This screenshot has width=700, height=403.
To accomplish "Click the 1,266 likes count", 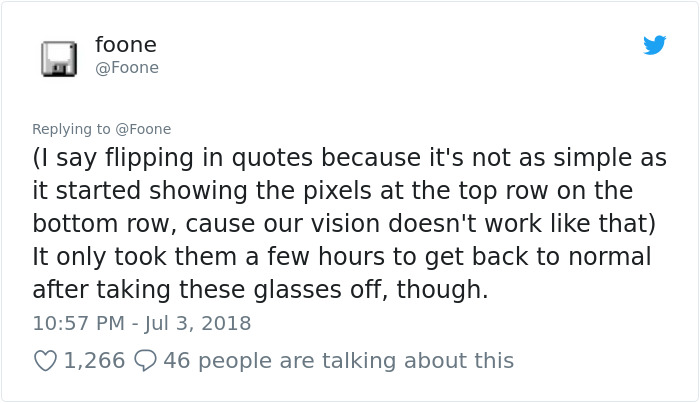I will 94,360.
